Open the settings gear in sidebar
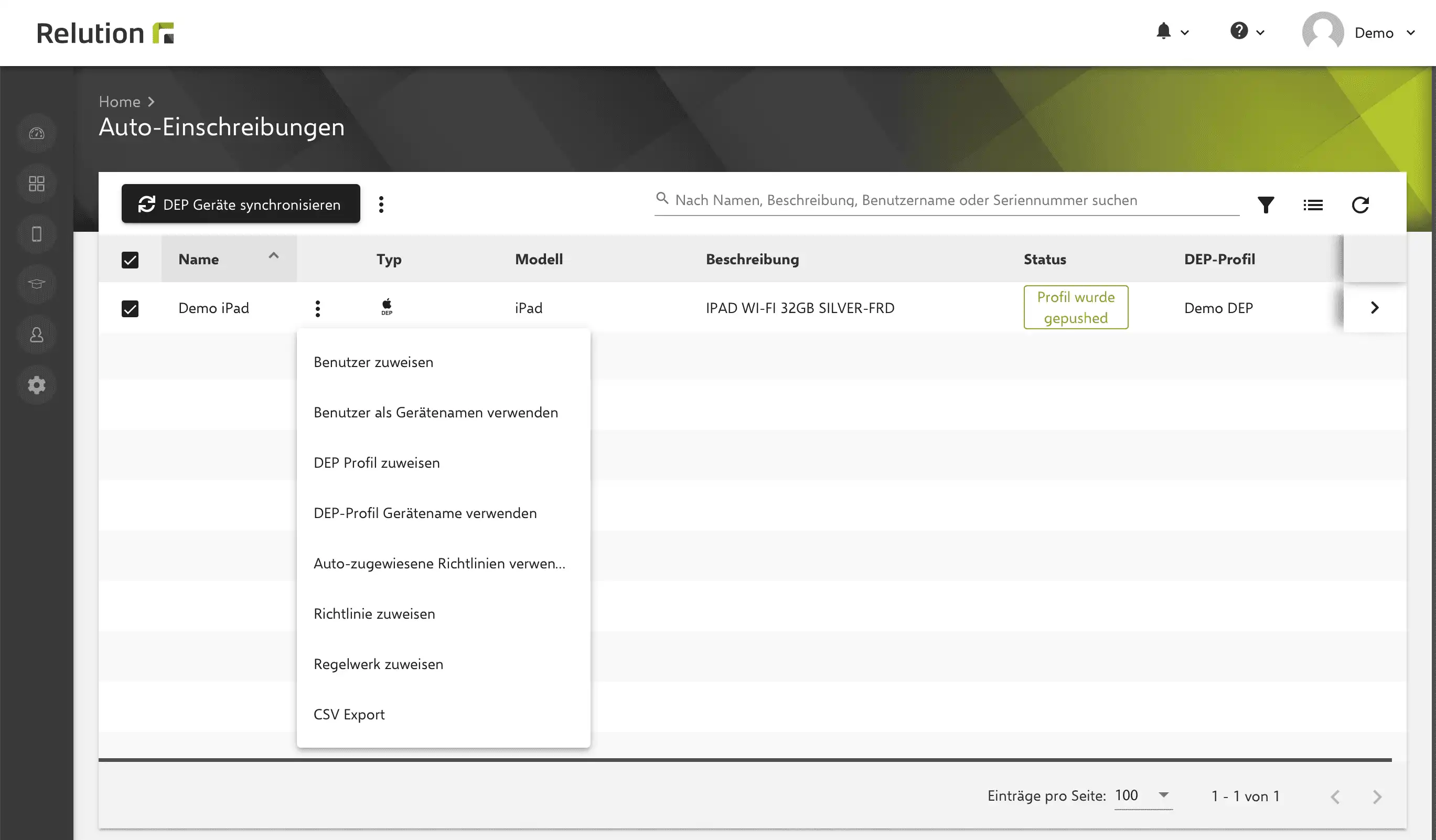The image size is (1436, 840). coord(37,385)
